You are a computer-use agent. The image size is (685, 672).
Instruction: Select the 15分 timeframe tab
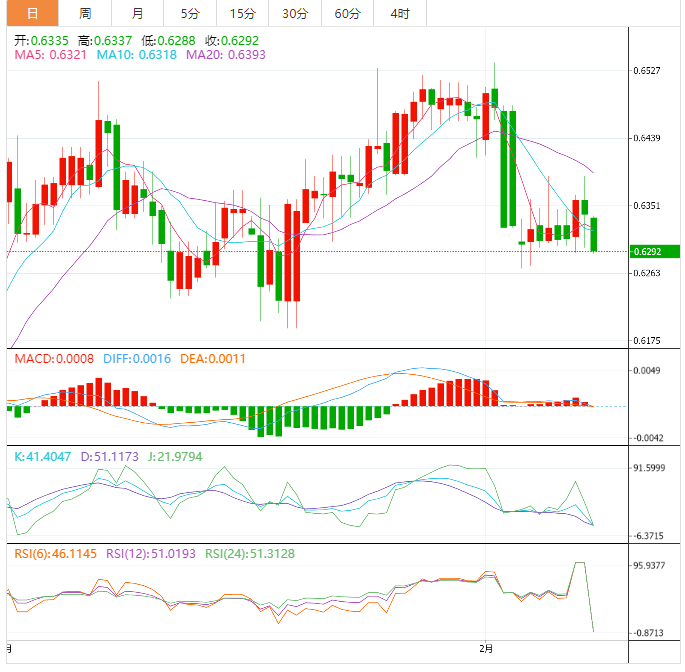[242, 13]
